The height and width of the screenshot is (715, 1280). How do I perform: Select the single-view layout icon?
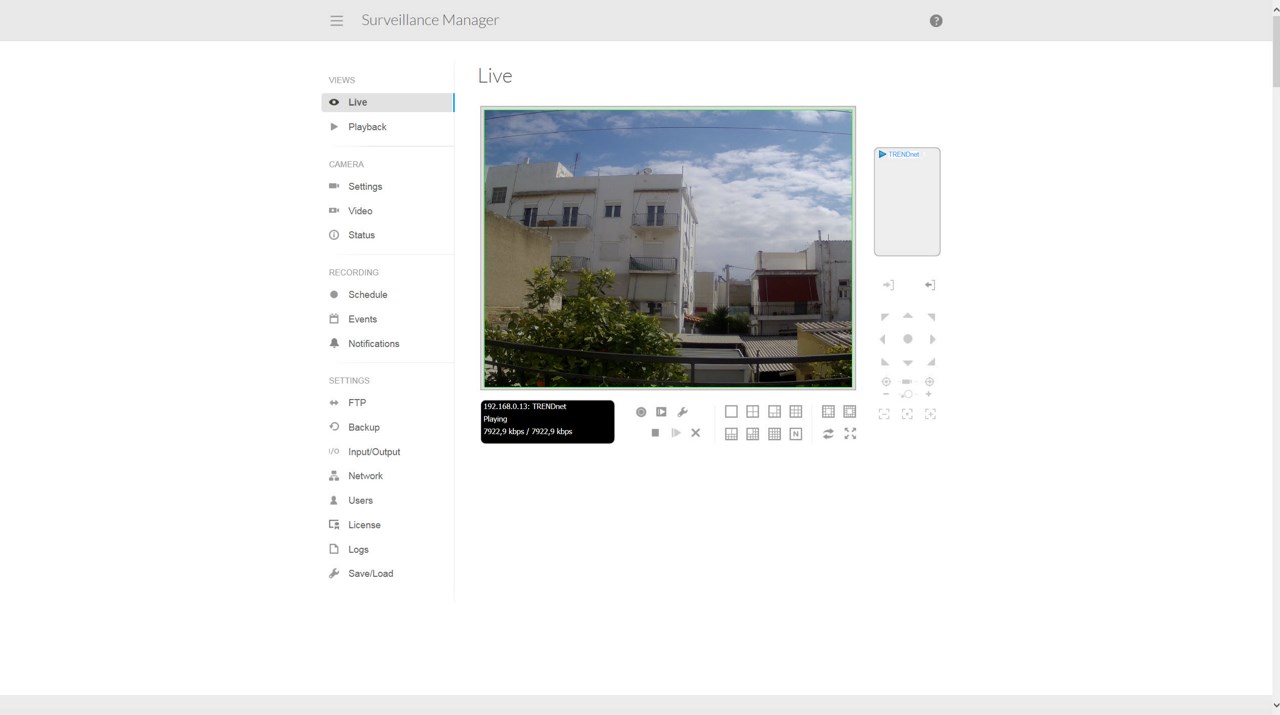tap(731, 412)
